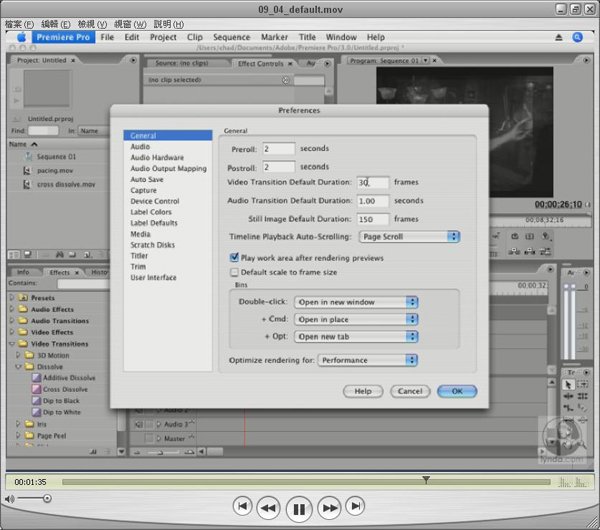
Task: Click the volume speaker icon
Action: 10,499
